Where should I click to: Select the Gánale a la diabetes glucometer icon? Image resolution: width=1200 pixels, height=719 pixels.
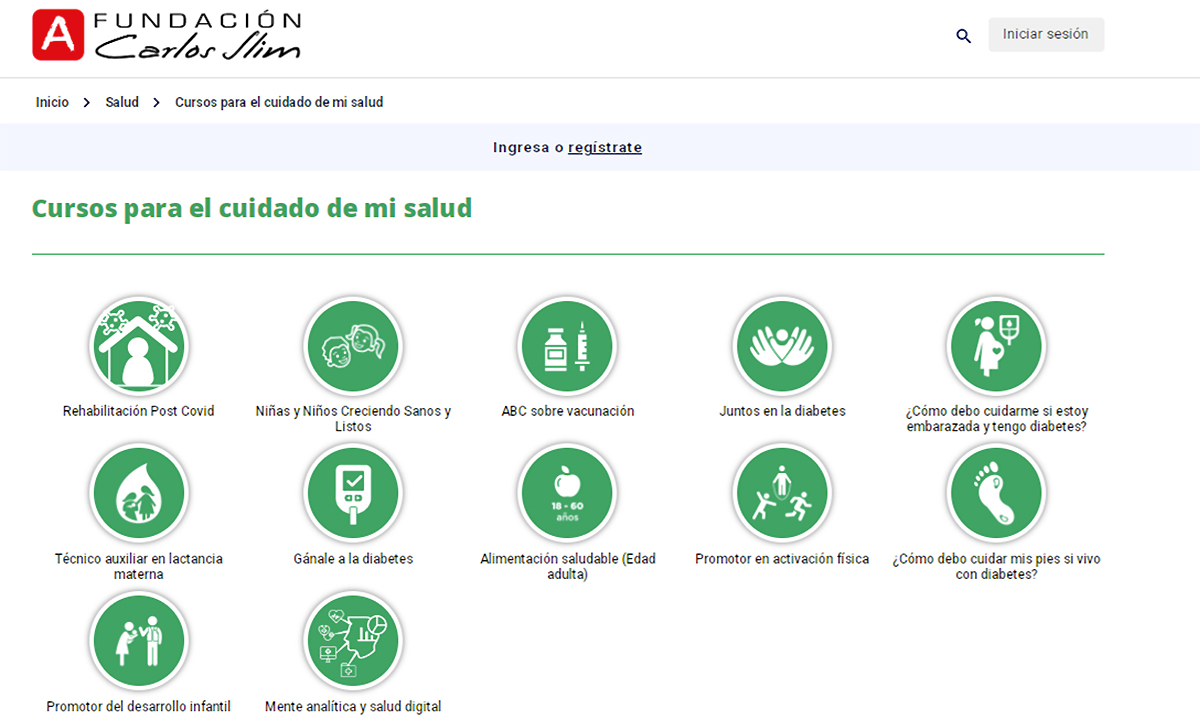(352, 493)
